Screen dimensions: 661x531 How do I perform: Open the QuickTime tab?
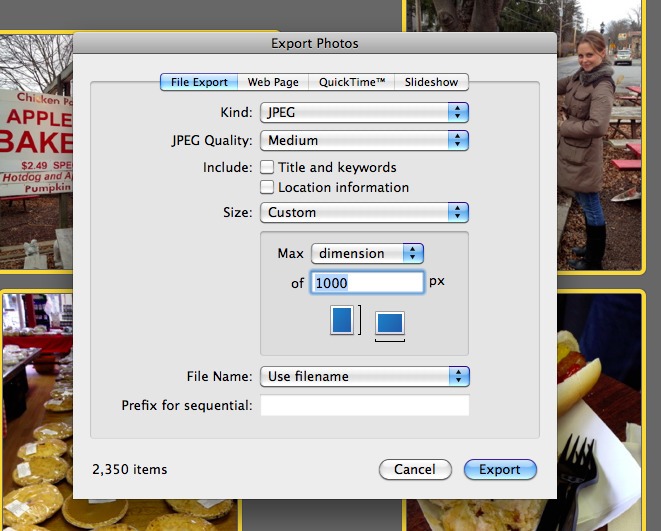point(351,82)
